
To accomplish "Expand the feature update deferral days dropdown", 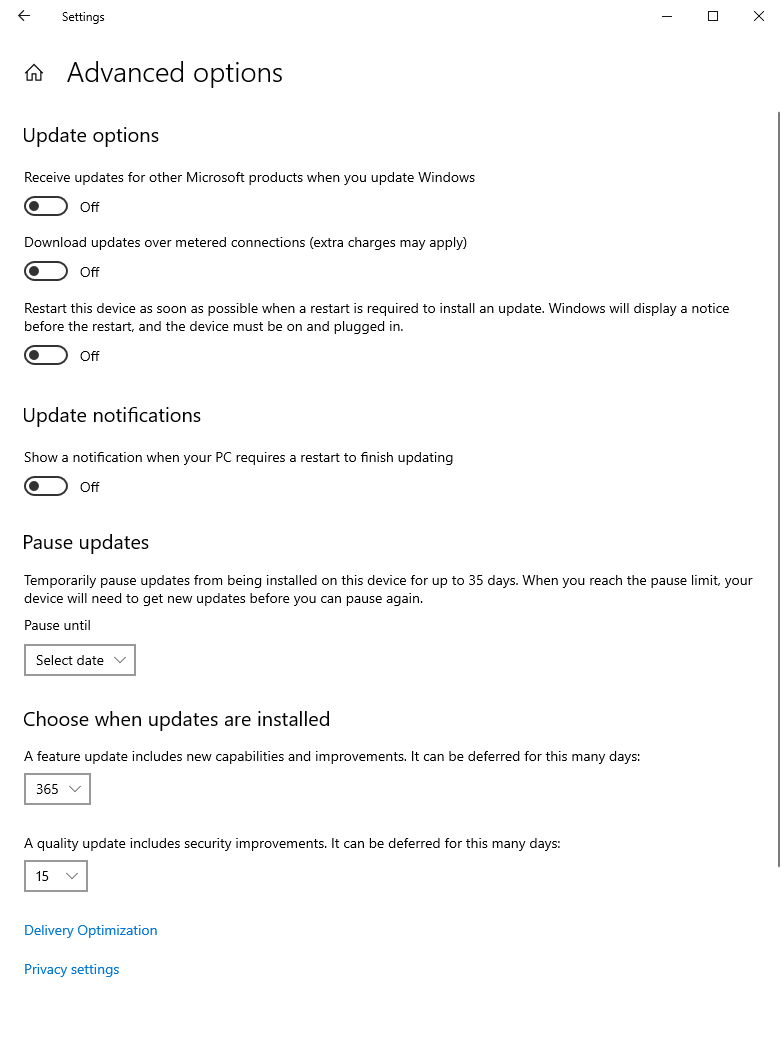I will click(x=58, y=789).
